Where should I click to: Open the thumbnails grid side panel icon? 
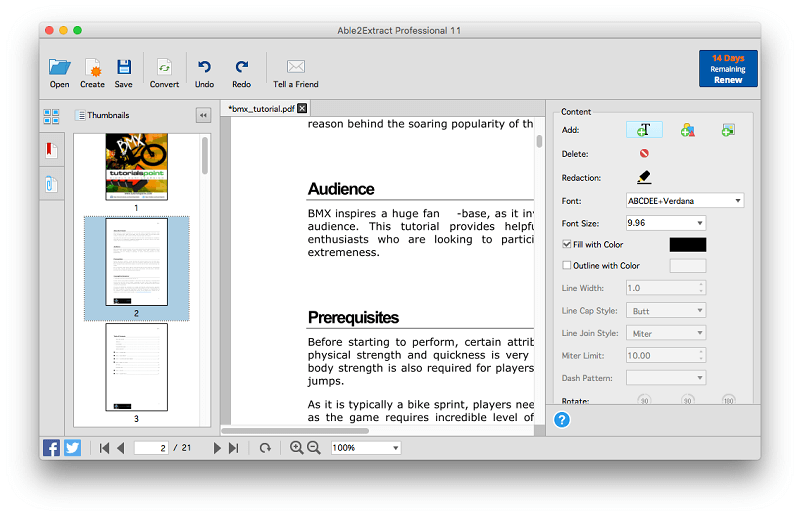coord(51,116)
